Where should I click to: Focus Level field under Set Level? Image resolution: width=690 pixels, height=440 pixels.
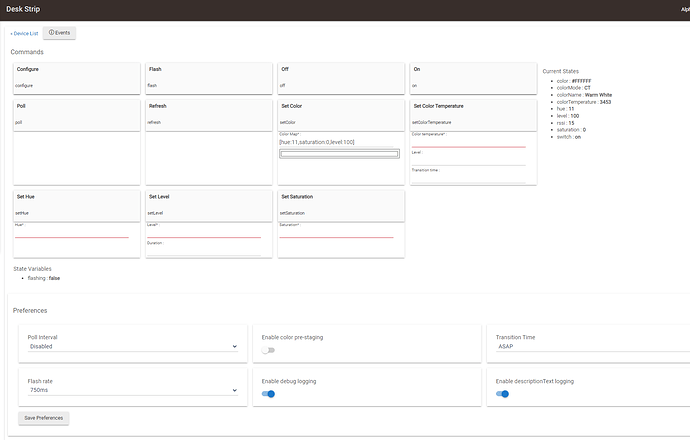point(204,233)
